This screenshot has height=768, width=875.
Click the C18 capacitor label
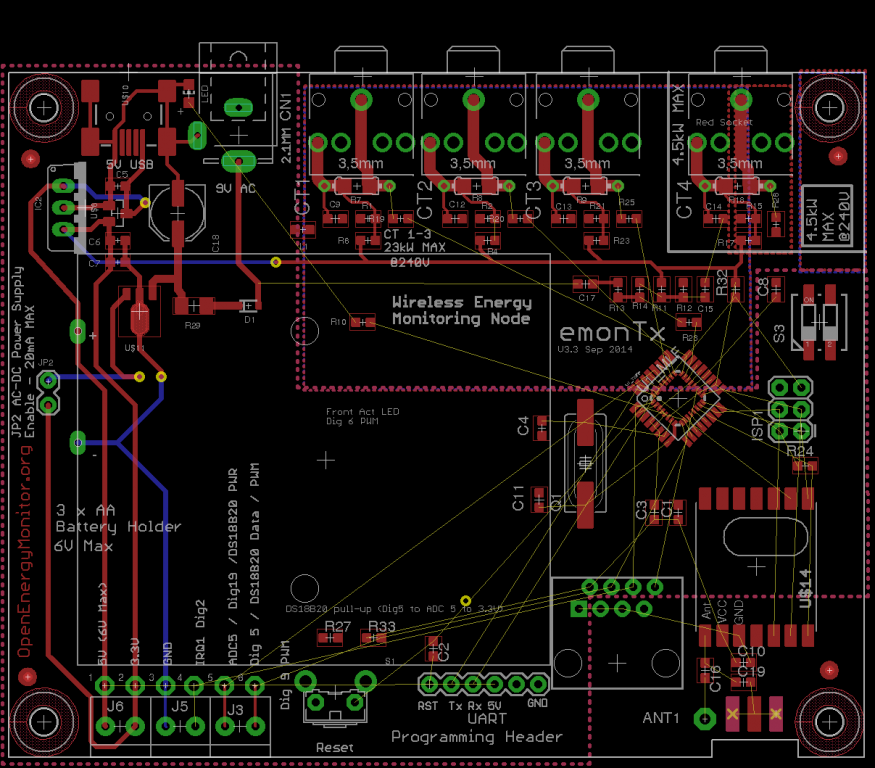coord(215,242)
